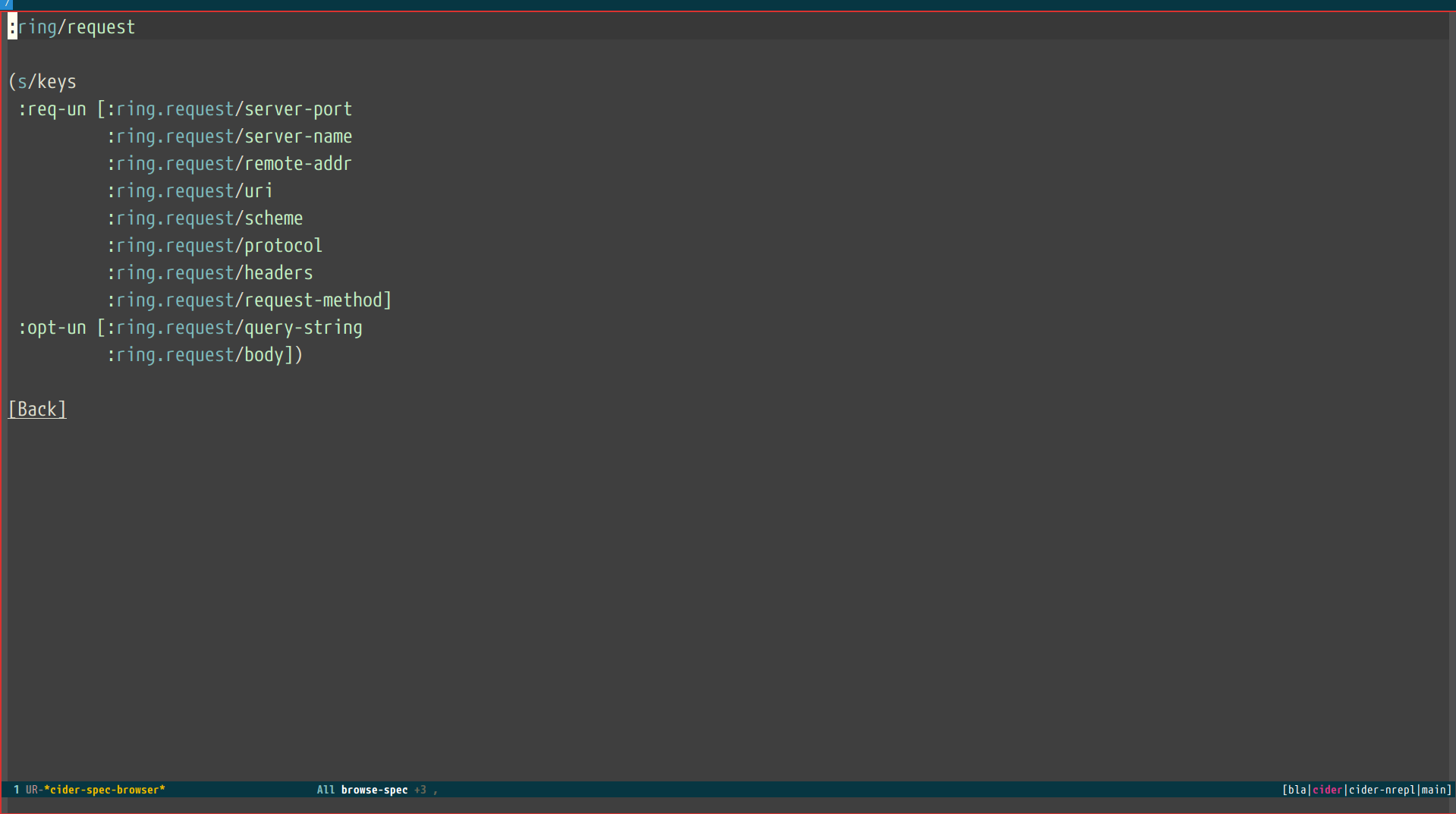
Task: Click the All position indicator in mode line
Action: coord(326,790)
